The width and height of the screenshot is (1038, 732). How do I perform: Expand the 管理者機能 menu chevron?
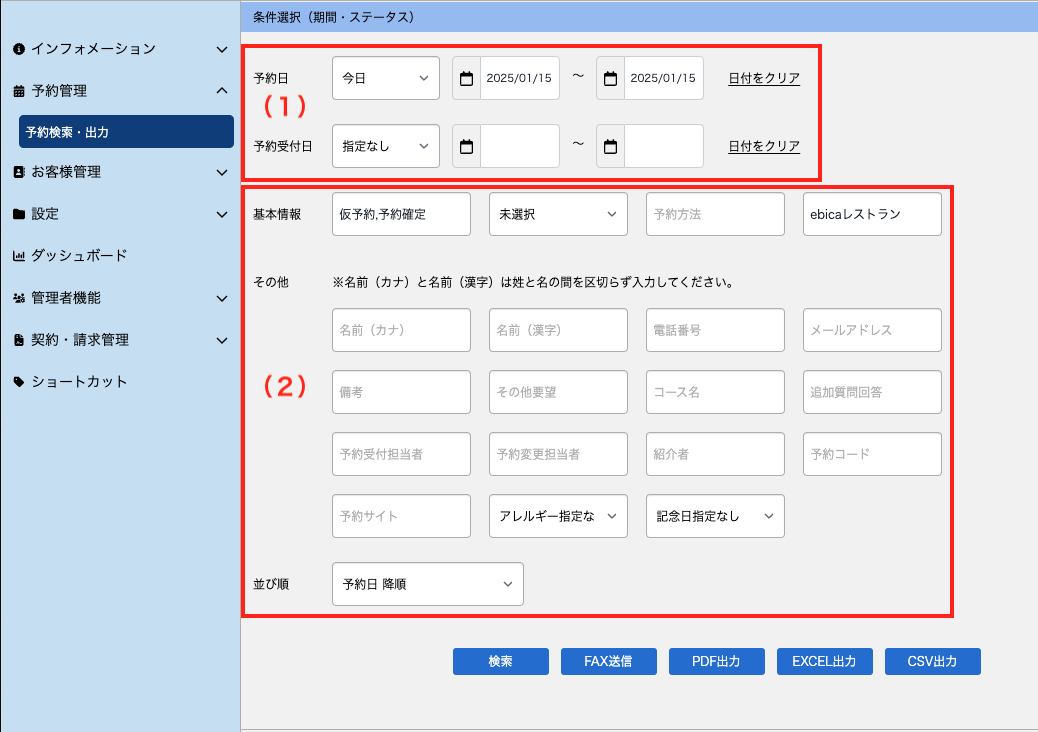pos(222,298)
